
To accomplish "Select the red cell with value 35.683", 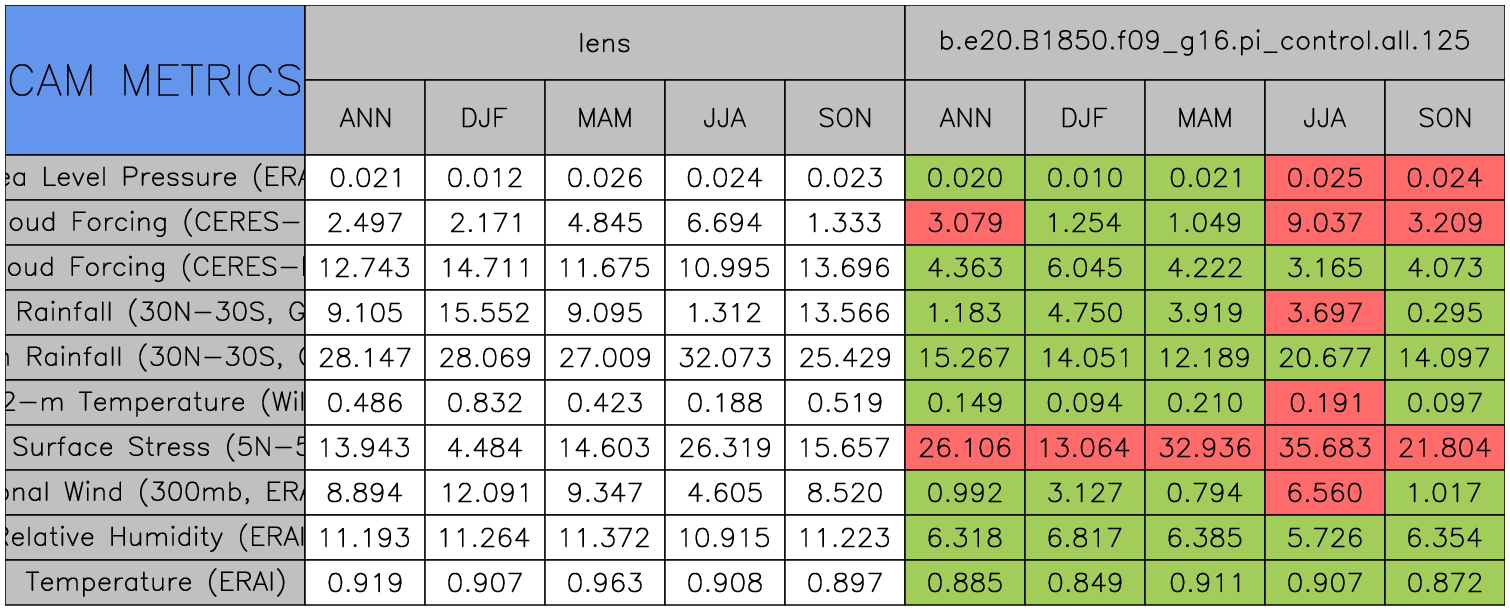I will pyautogui.click(x=1324, y=448).
